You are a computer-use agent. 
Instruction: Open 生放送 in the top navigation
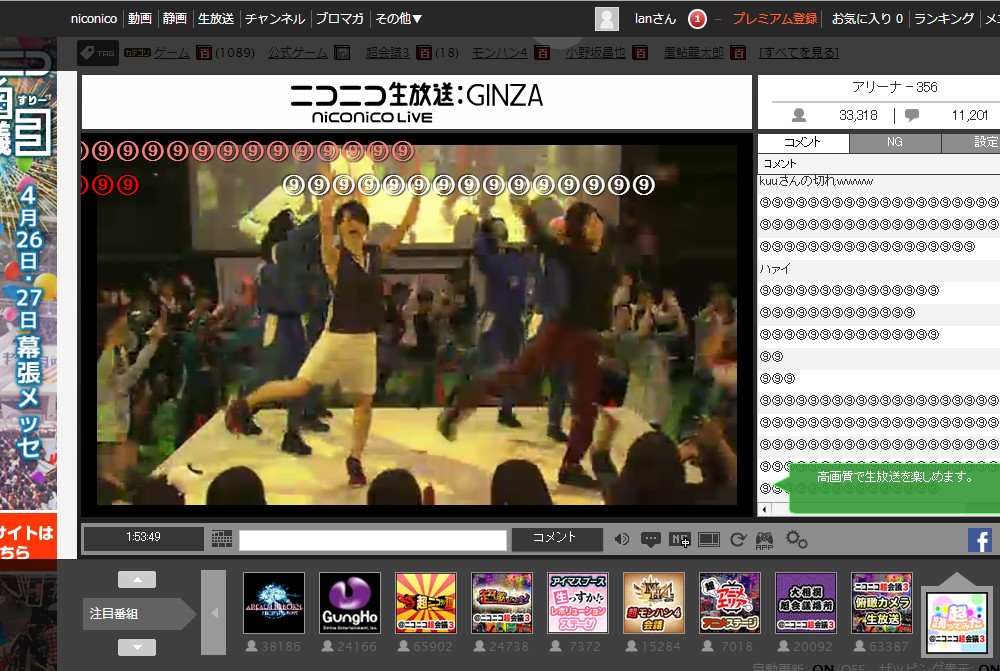click(x=216, y=18)
